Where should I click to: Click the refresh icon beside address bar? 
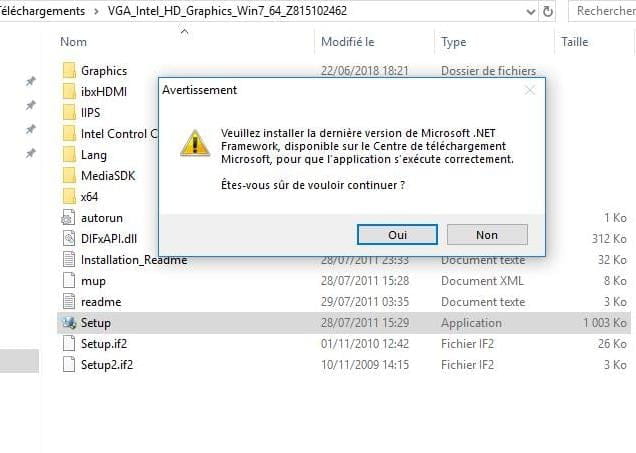(x=548, y=11)
